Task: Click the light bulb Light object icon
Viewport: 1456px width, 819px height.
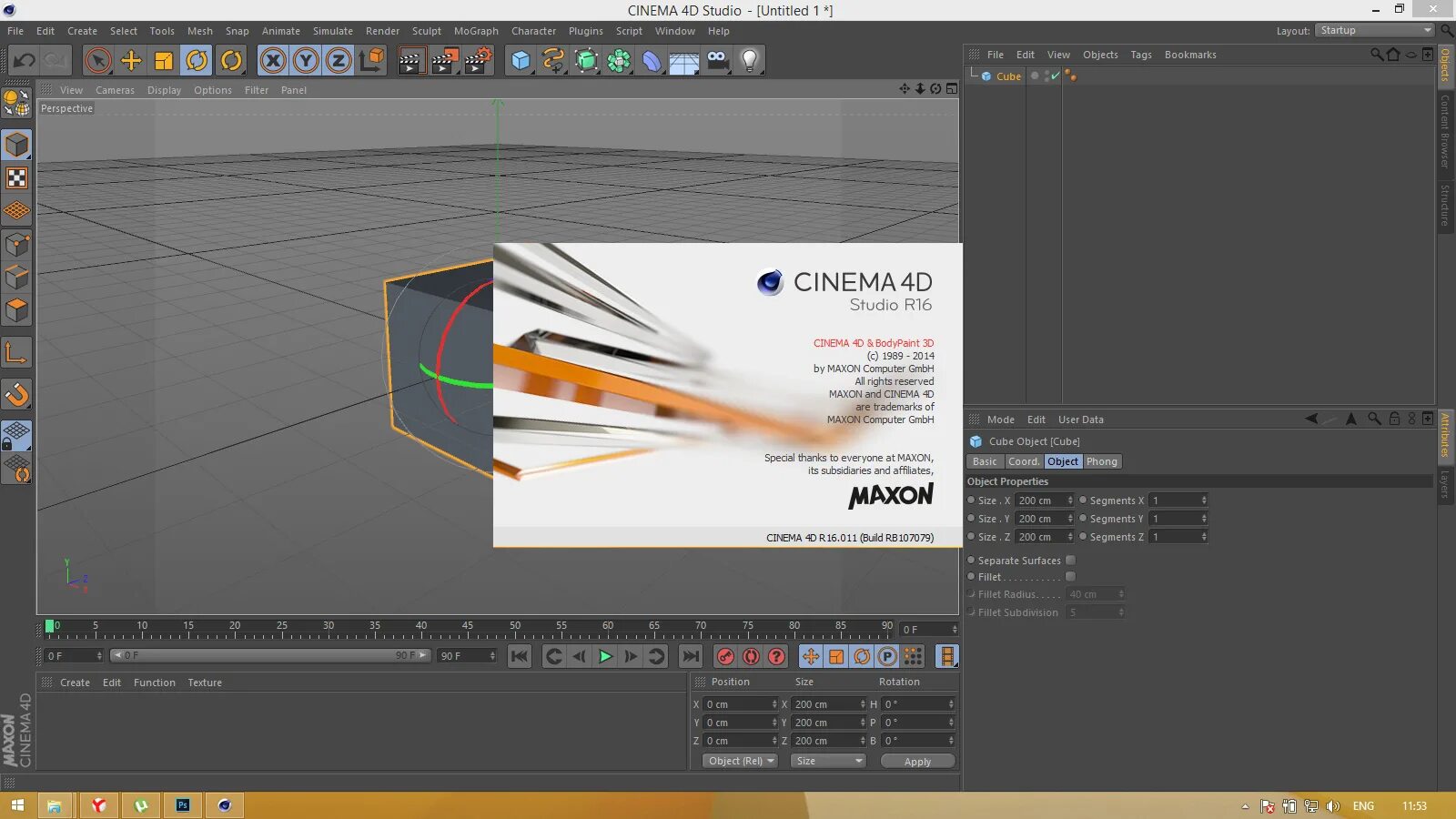Action: [x=749, y=61]
